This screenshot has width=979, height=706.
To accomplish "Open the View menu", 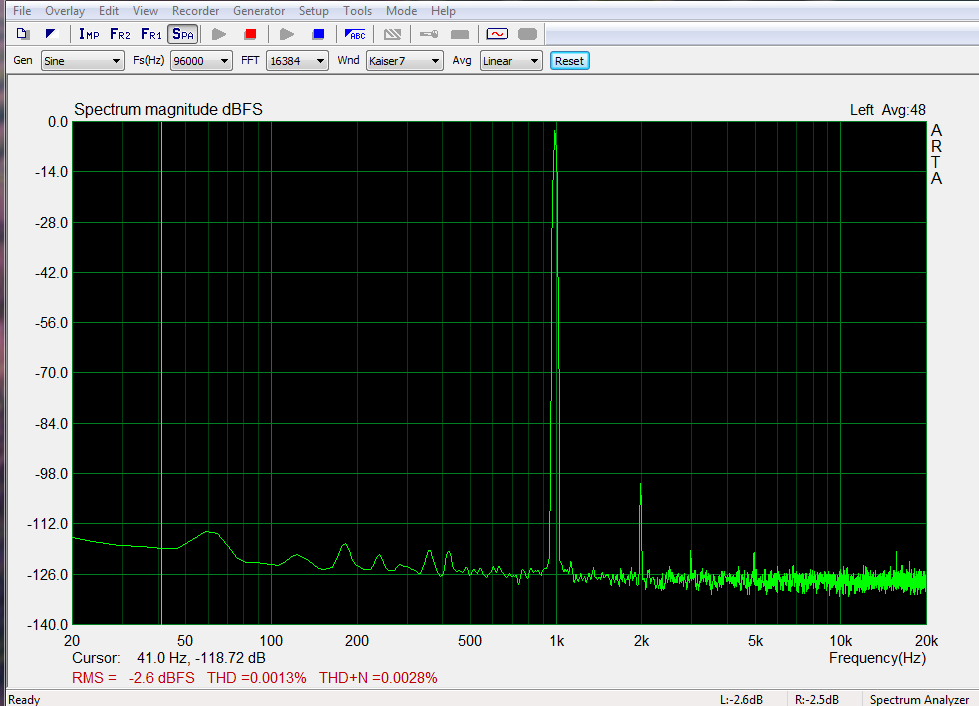I will pos(145,11).
